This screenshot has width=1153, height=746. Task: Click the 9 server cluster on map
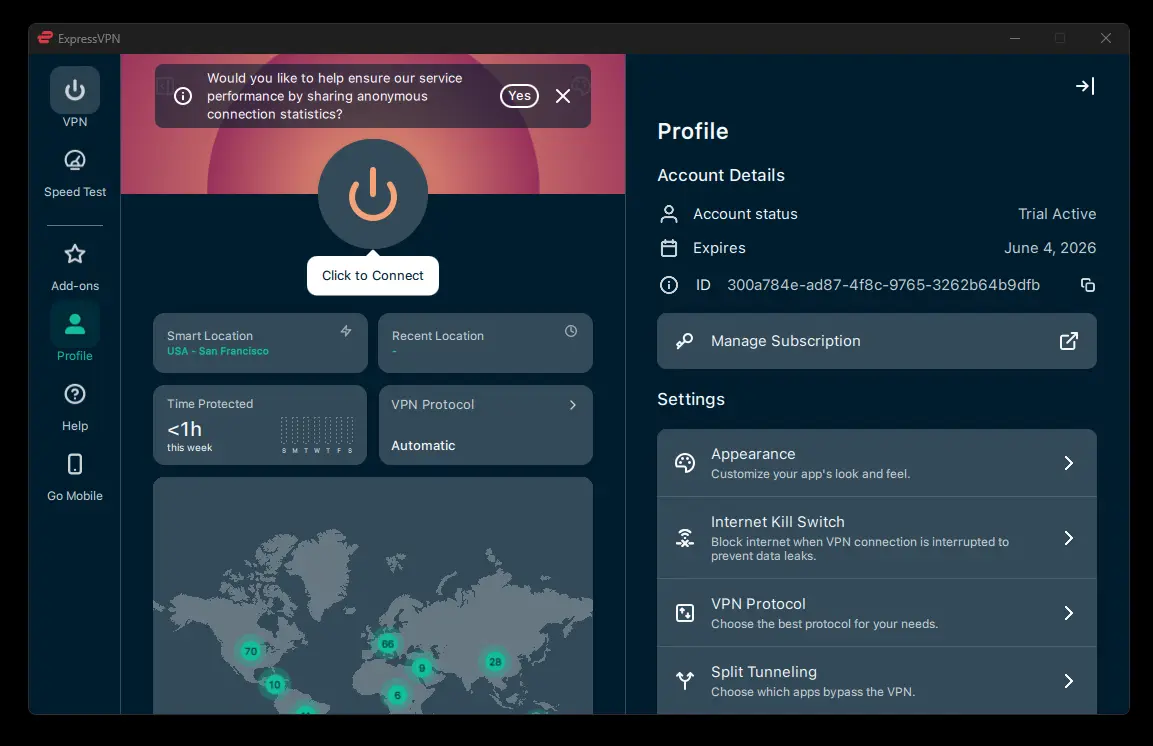tap(421, 668)
